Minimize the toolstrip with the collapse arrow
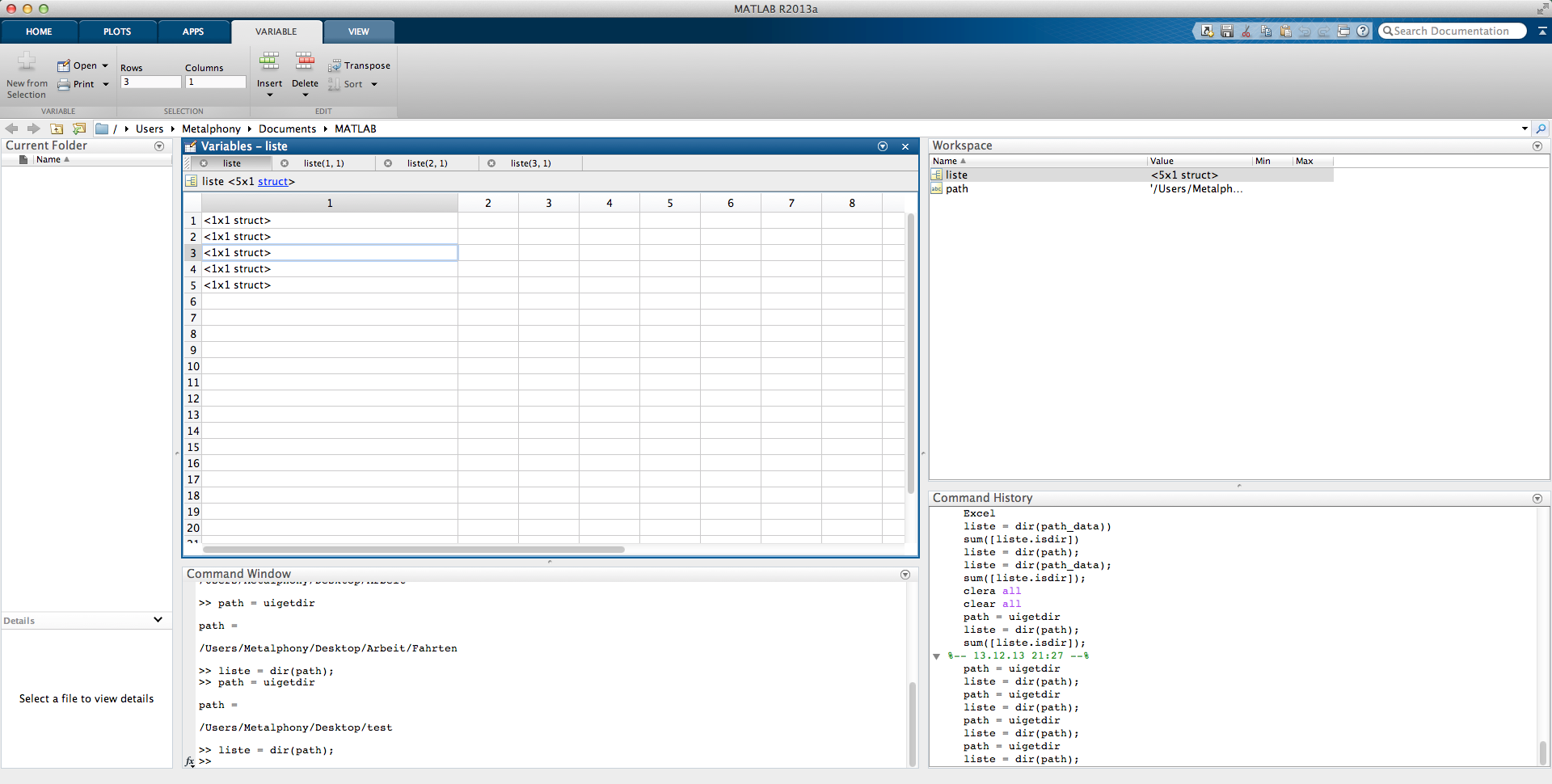 click(x=1542, y=32)
